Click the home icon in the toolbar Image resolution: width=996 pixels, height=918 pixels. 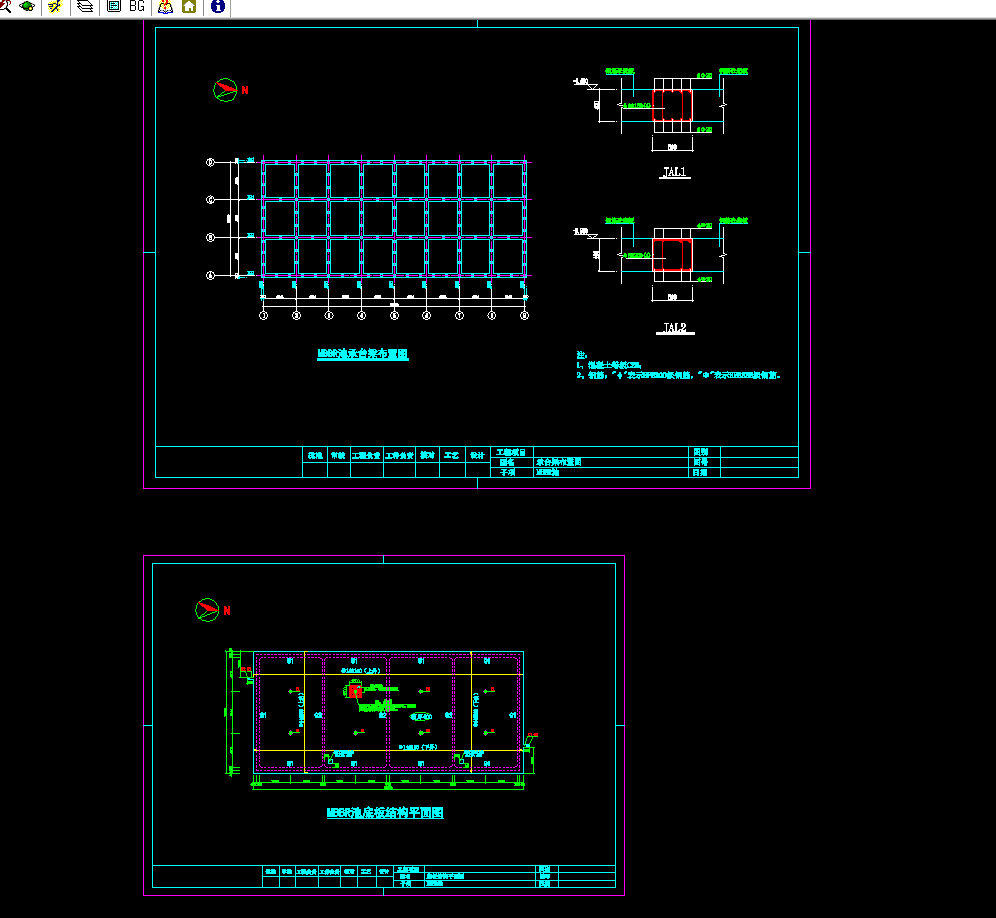pyautogui.click(x=189, y=6)
